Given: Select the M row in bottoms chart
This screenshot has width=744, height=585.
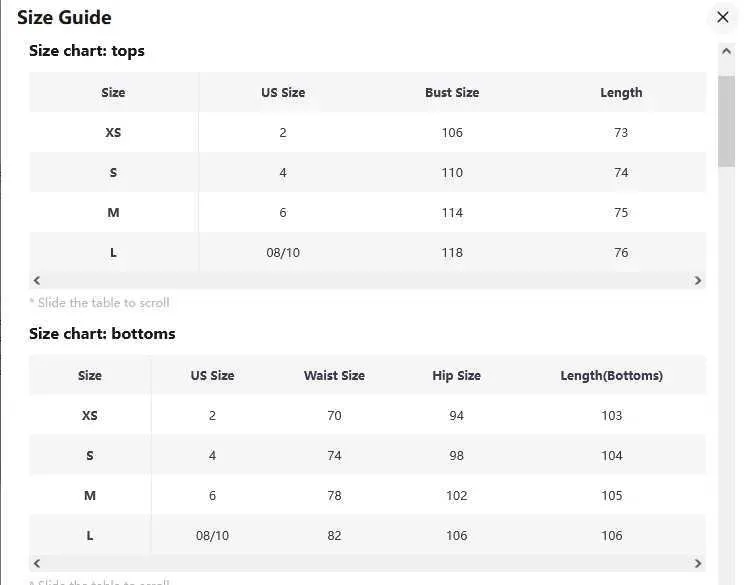Looking at the screenshot, I should coord(90,496).
